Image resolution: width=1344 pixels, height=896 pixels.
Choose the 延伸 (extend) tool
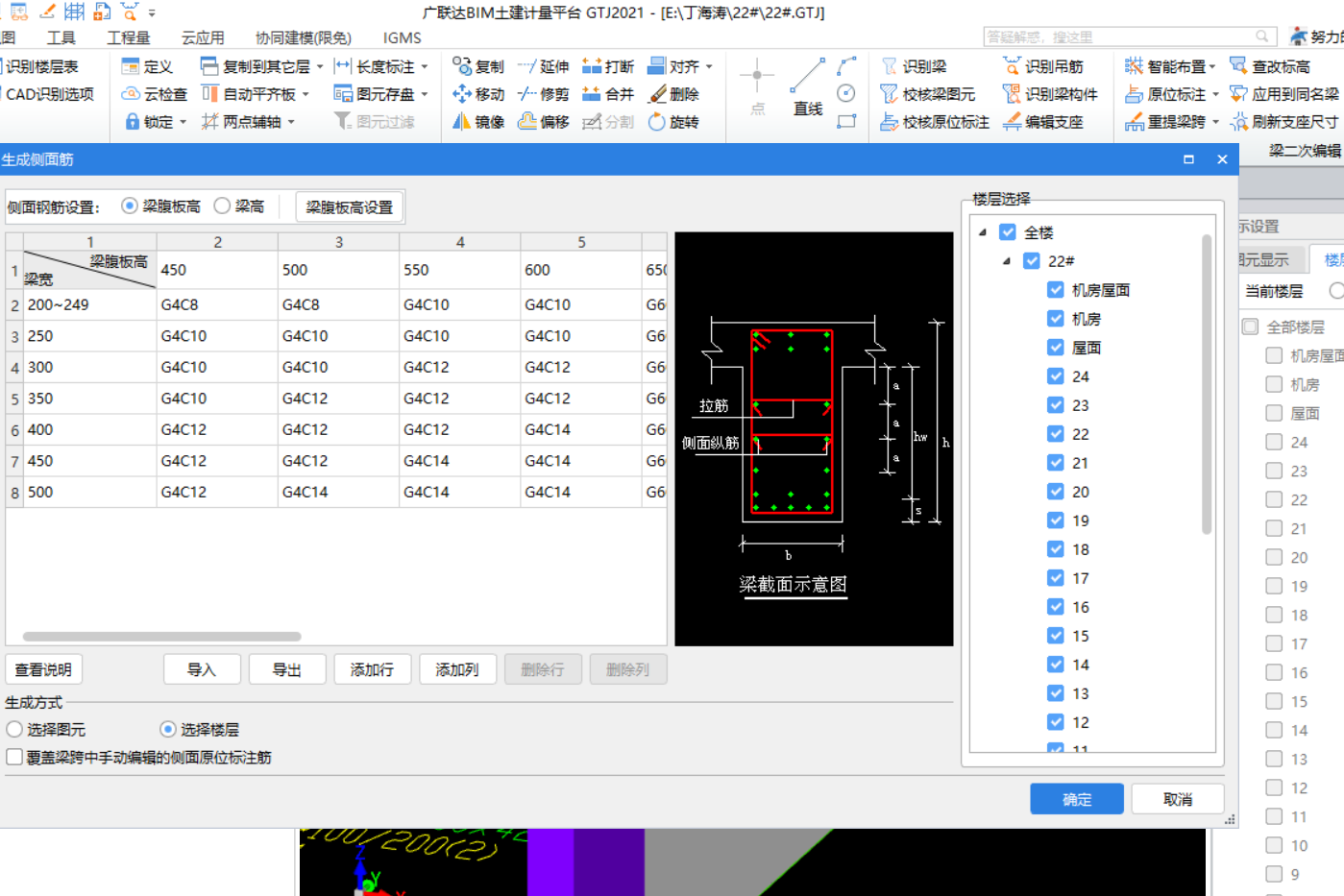coord(544,66)
